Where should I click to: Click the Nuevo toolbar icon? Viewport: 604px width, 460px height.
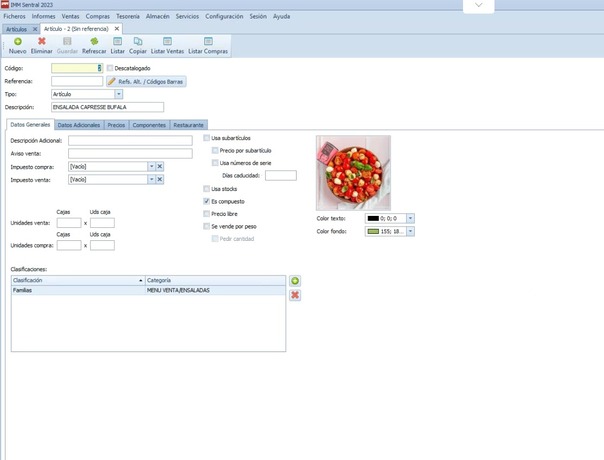[17, 42]
